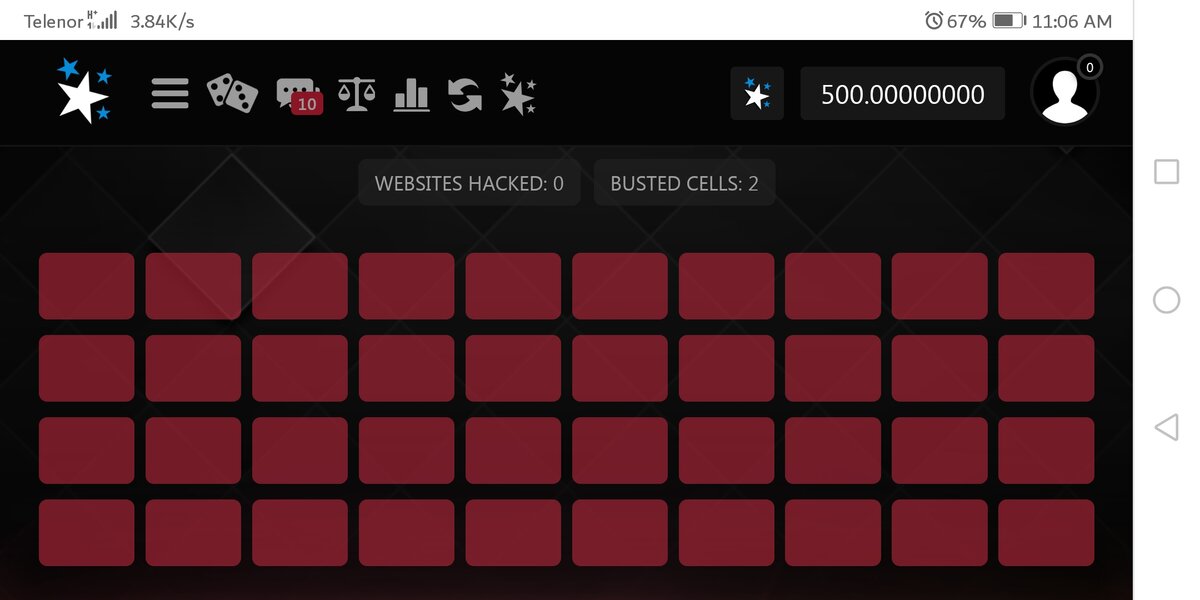Click the gray stars icon in toolbar
Screen dimensions: 1200x600
[518, 94]
